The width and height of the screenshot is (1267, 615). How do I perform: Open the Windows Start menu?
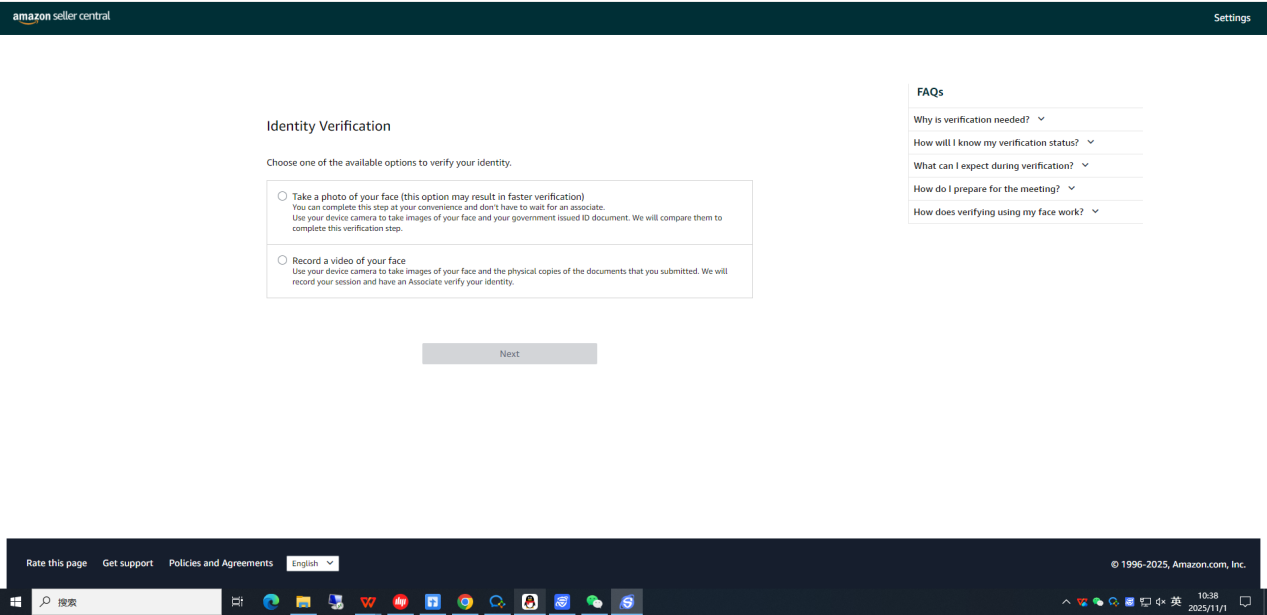coord(15,602)
